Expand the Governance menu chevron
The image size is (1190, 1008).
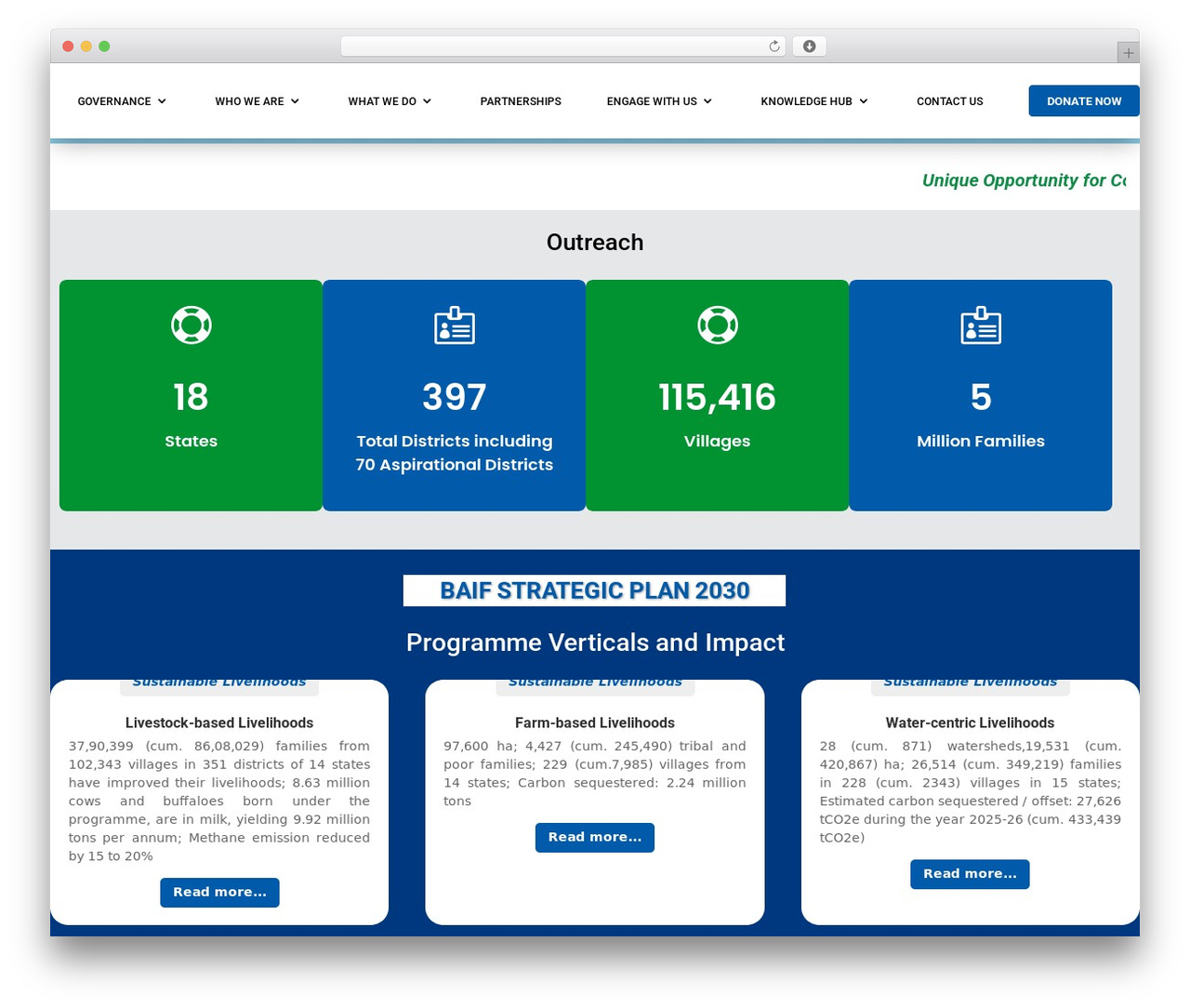[162, 101]
